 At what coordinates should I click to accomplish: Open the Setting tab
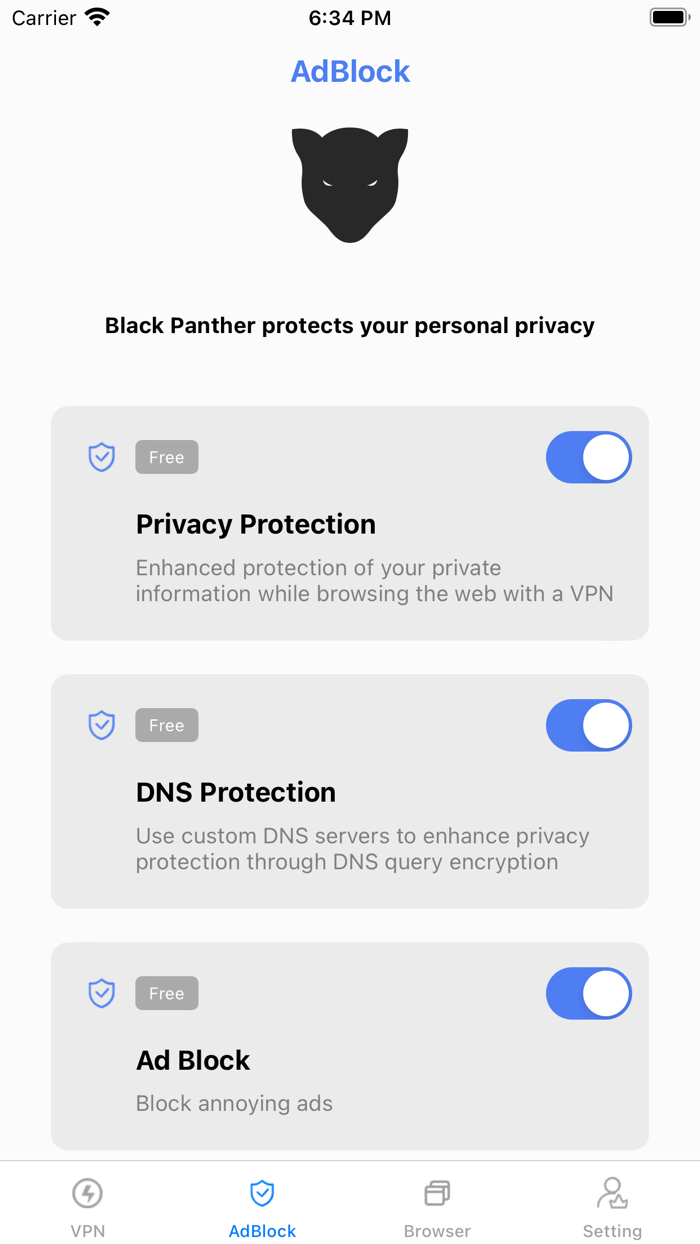pos(612,1205)
